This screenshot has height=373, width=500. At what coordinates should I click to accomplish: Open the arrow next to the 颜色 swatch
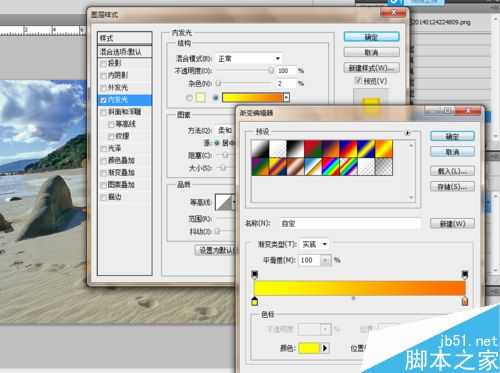325,348
